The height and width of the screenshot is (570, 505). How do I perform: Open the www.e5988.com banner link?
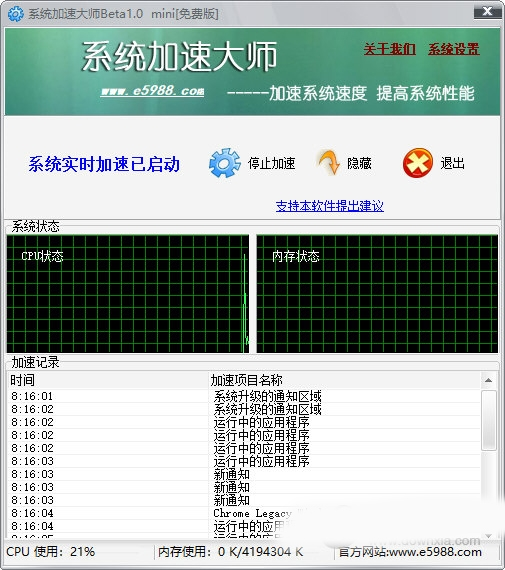coord(152,91)
